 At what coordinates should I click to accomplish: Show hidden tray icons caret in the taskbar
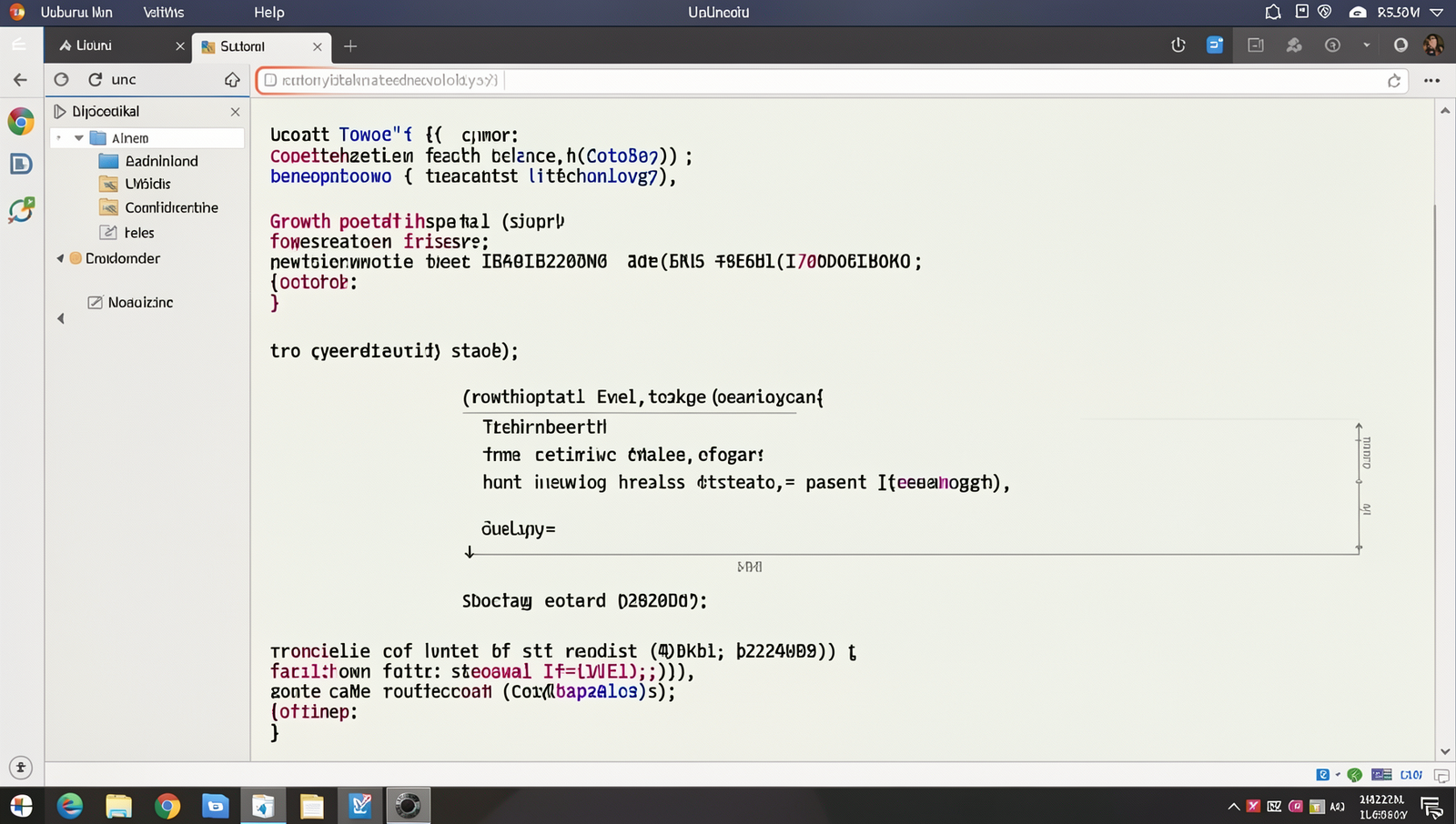point(1234,806)
